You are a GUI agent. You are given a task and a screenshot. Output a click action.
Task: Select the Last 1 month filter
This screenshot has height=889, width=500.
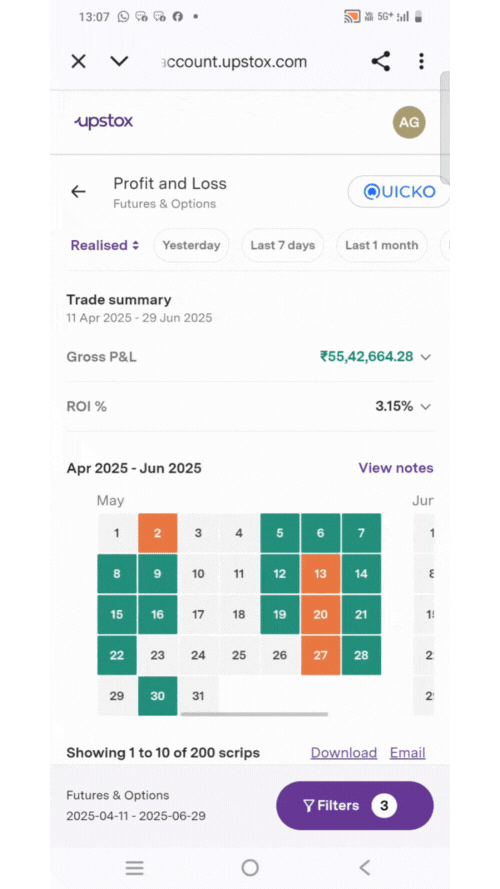click(382, 245)
